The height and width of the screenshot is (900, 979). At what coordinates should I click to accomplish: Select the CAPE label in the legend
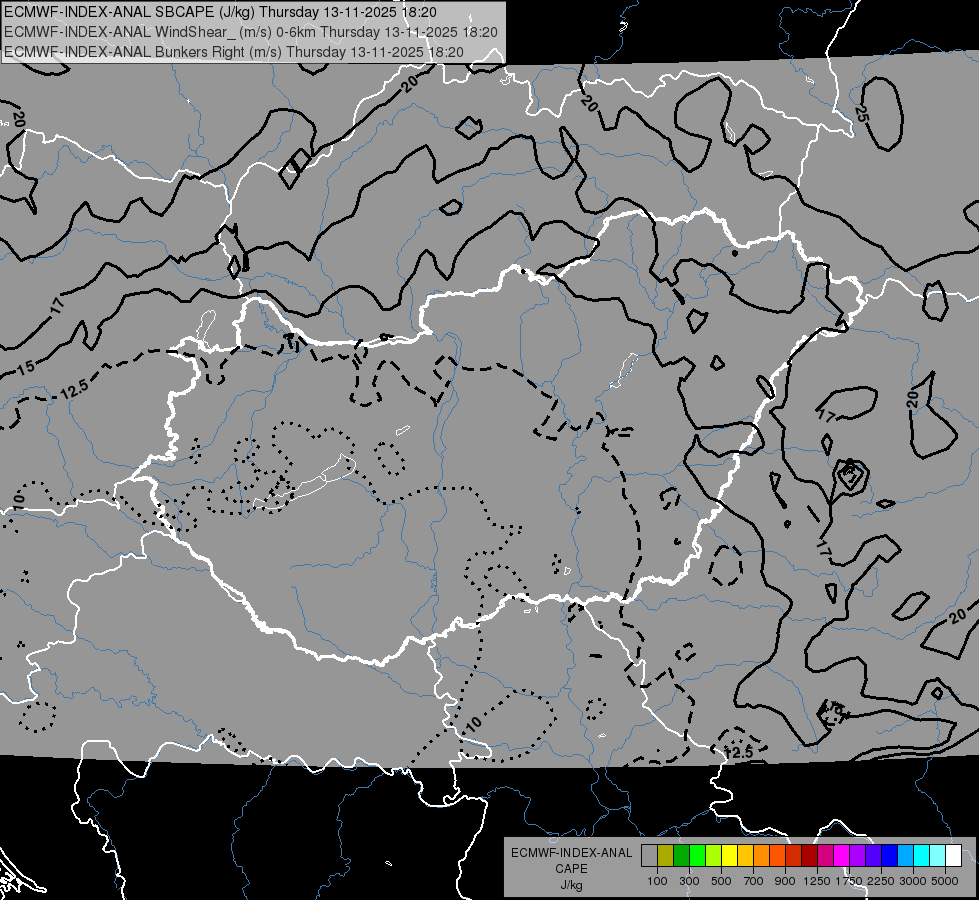click(571, 869)
